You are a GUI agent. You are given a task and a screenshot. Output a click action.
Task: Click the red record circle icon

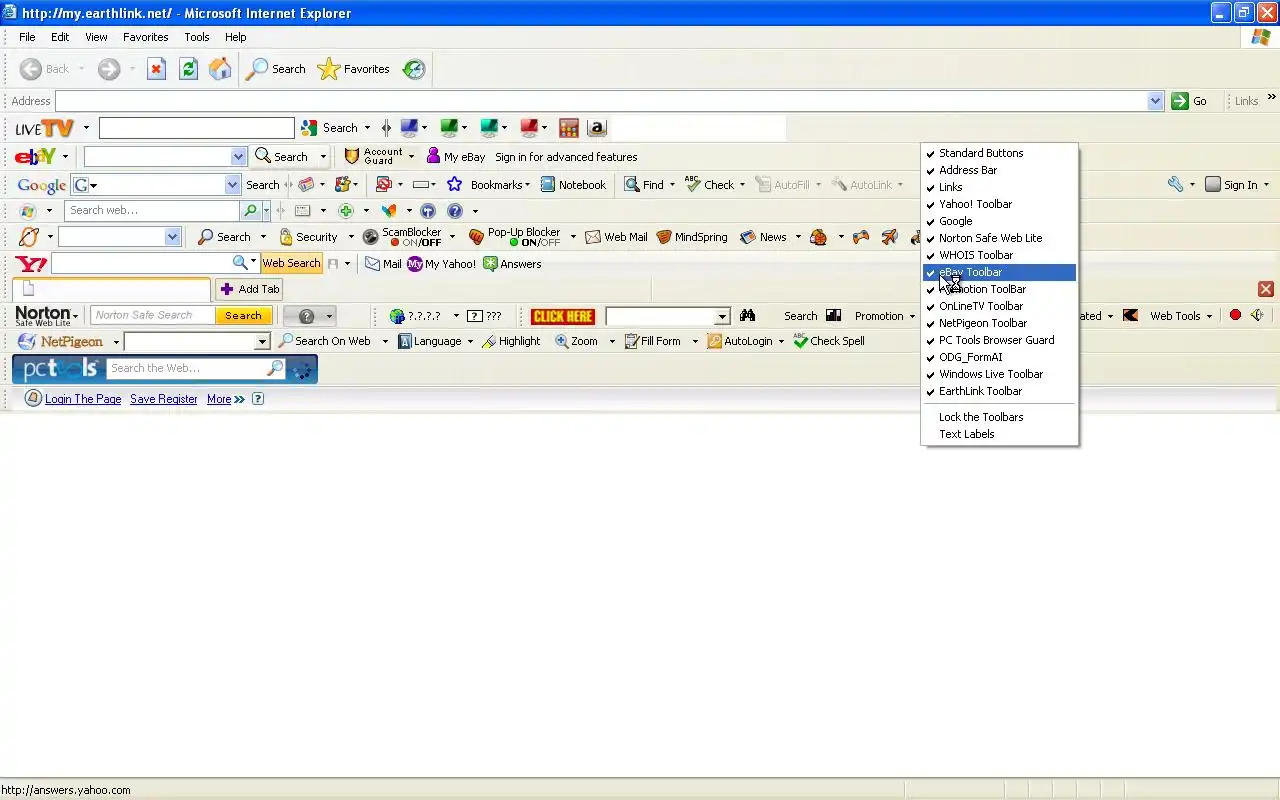[1235, 316]
